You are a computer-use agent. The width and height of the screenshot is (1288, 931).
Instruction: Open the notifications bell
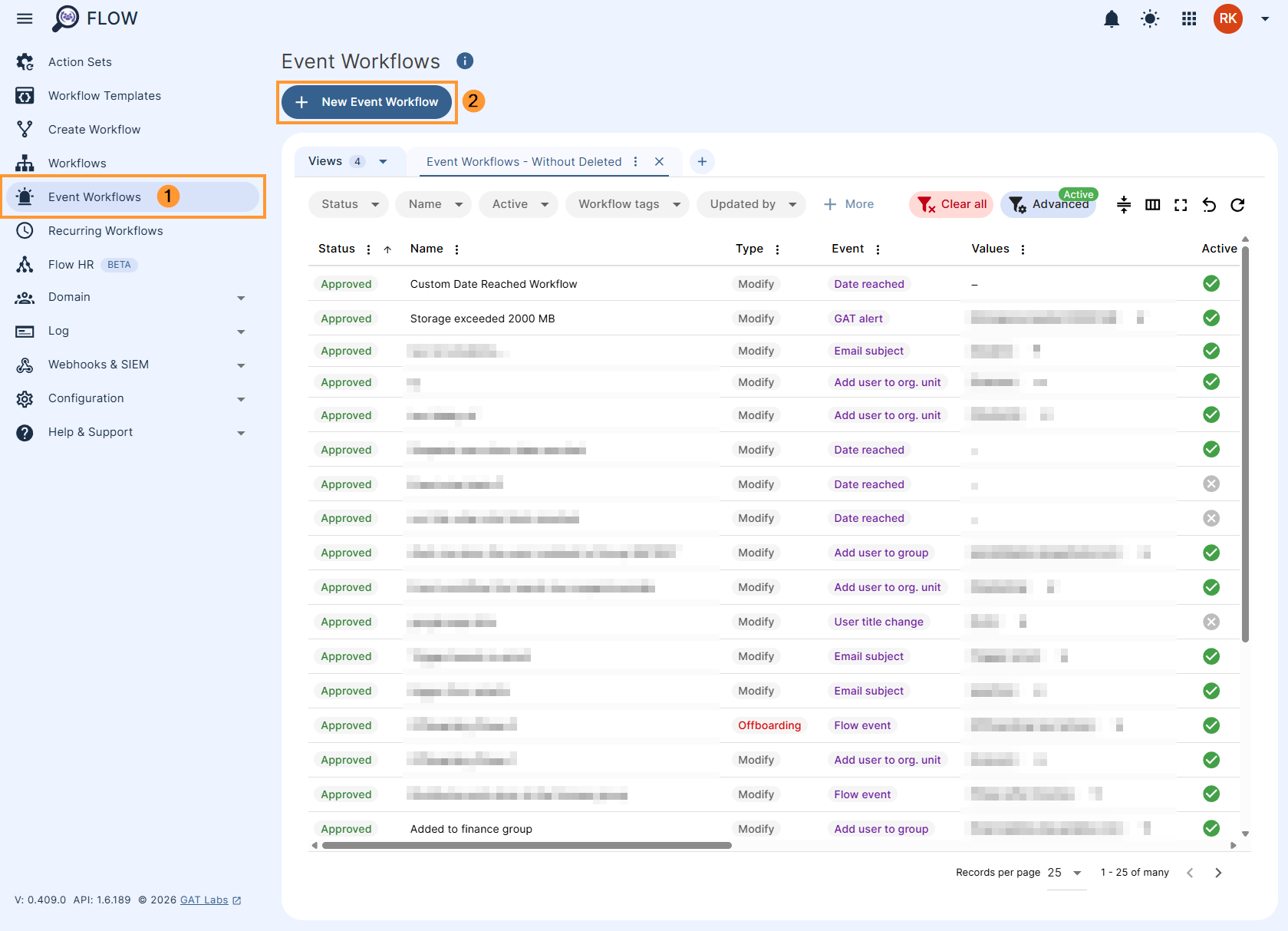pos(1111,18)
